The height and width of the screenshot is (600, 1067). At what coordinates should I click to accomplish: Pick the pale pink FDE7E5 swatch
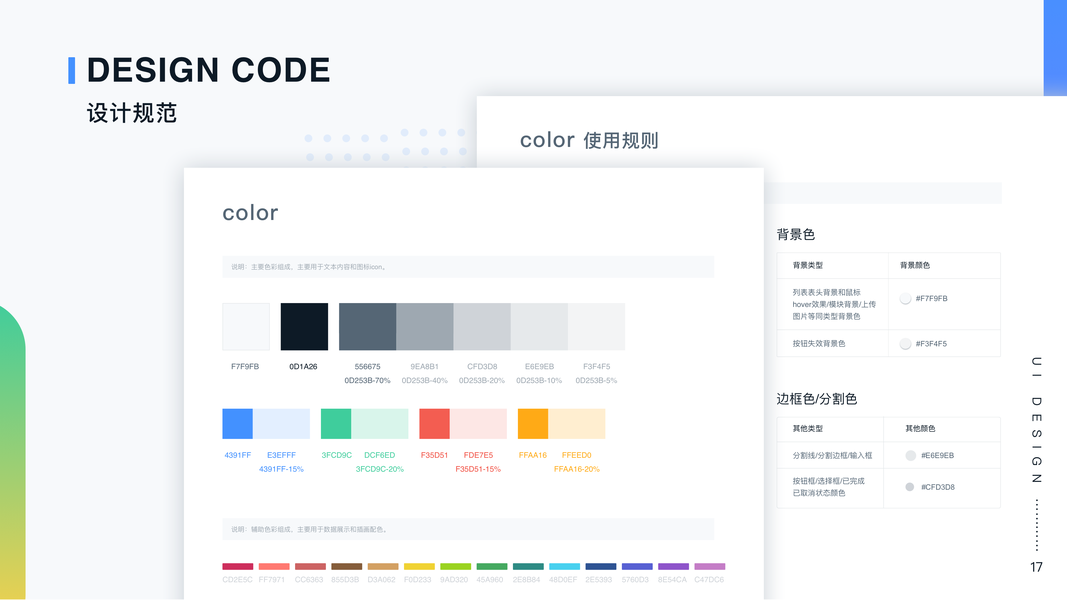478,424
